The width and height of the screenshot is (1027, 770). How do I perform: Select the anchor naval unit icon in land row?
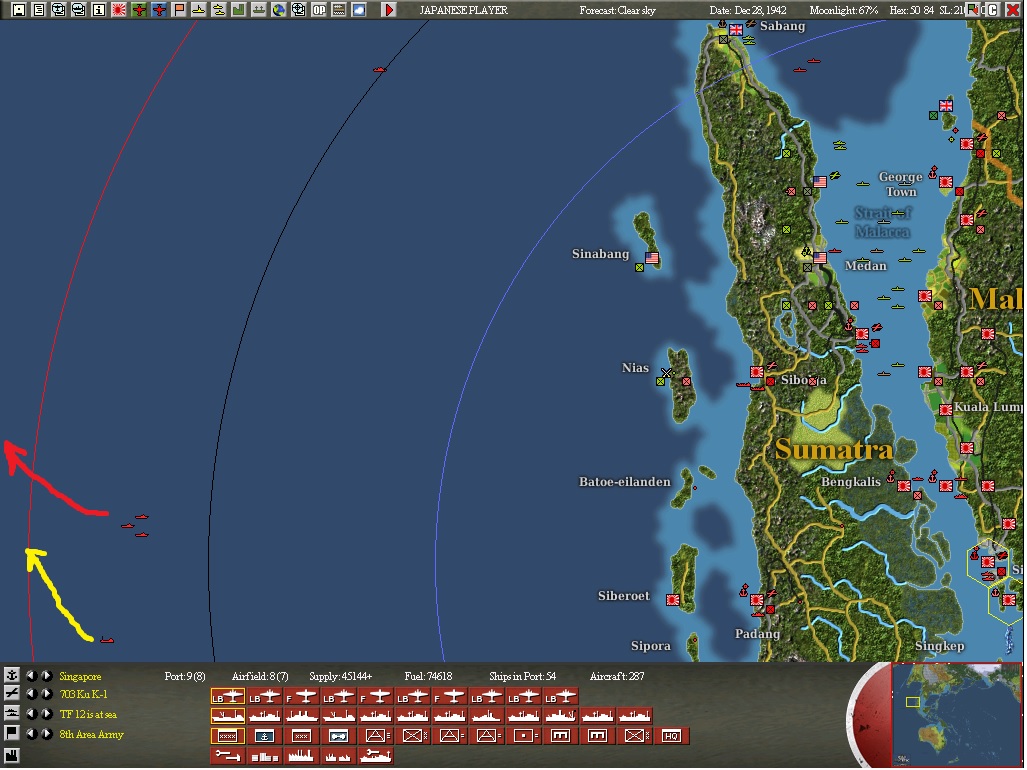pyautogui.click(x=264, y=736)
